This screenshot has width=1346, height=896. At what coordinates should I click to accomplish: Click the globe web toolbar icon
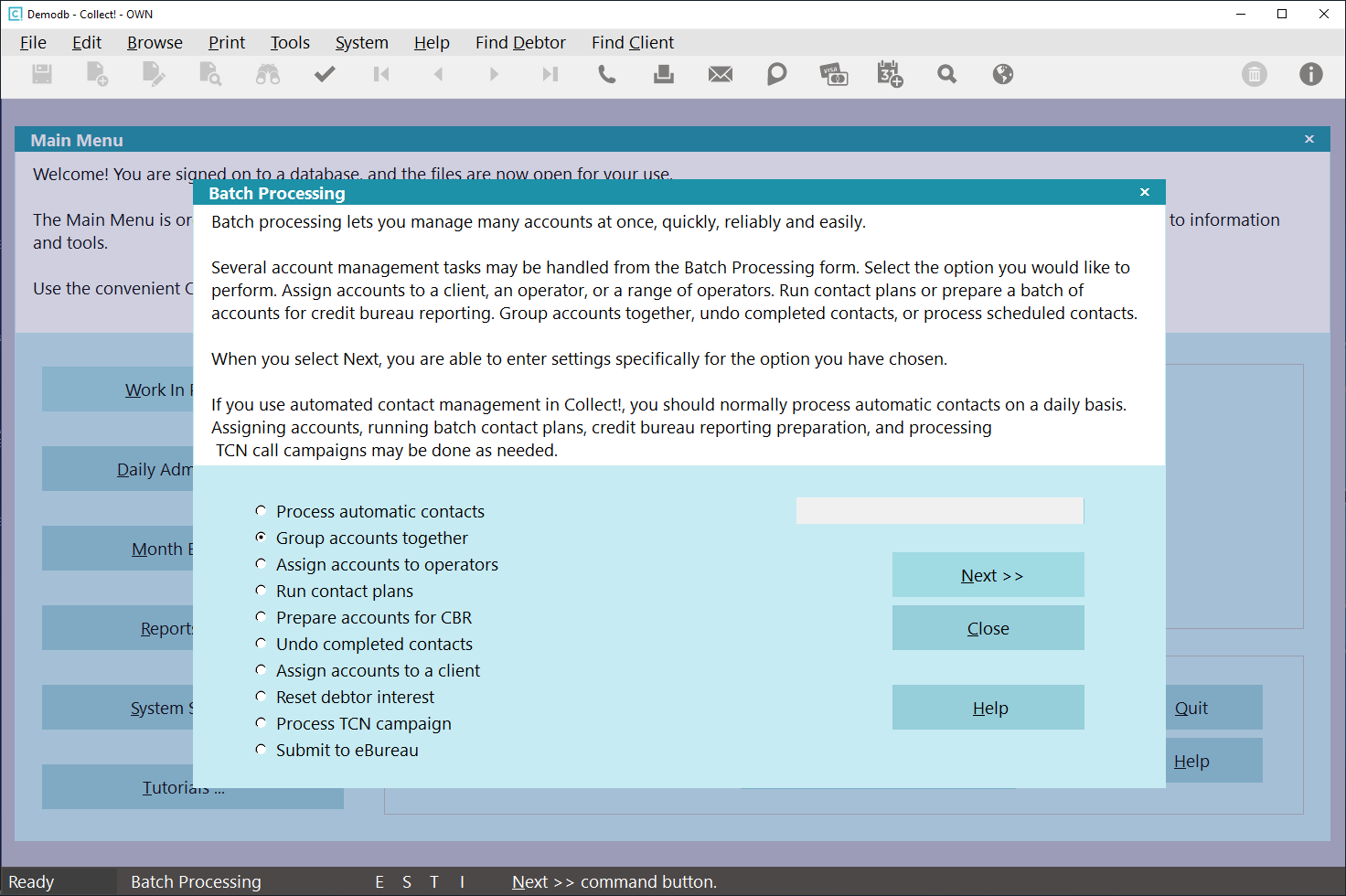(1003, 74)
